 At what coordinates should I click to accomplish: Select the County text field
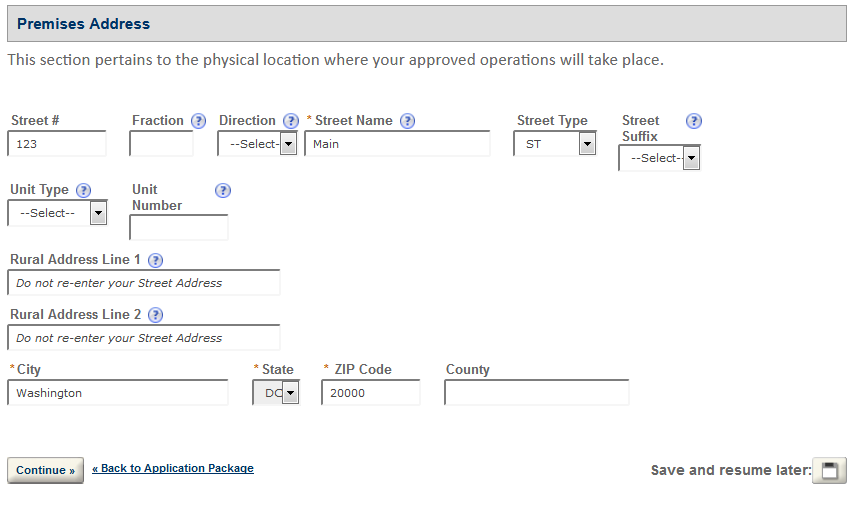(x=536, y=393)
